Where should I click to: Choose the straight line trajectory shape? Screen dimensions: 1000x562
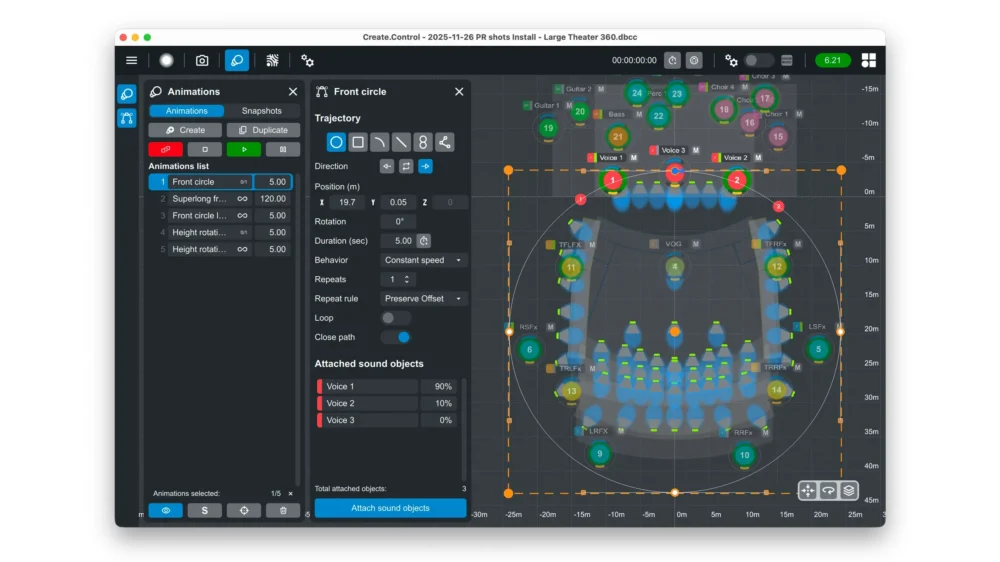401,142
